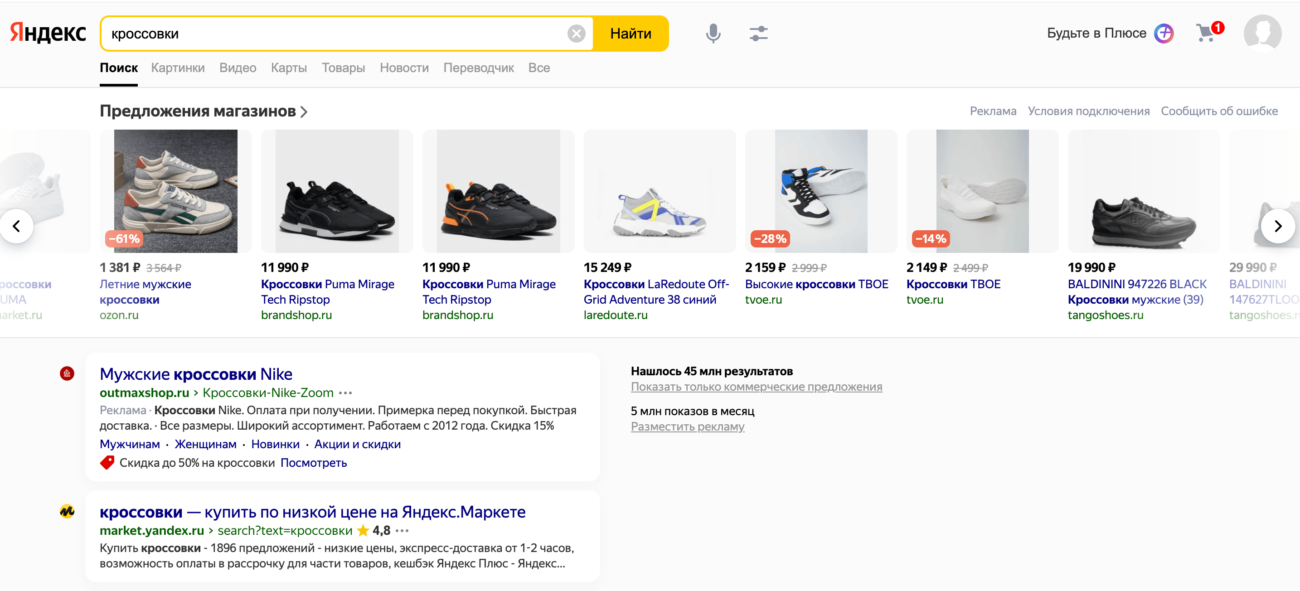
Task: Open the LaRedoute Off-Grid Adventure sneaker thumbnail
Action: (659, 191)
